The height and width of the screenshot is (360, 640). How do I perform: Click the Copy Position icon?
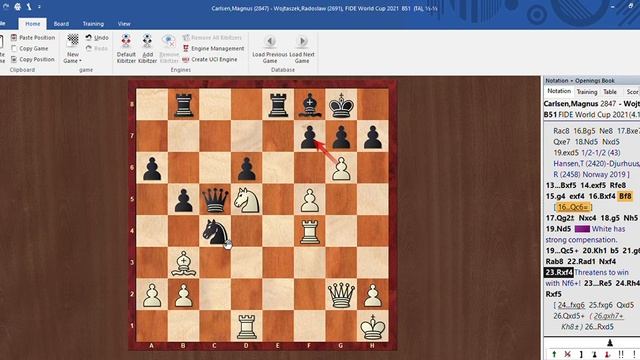(14, 59)
